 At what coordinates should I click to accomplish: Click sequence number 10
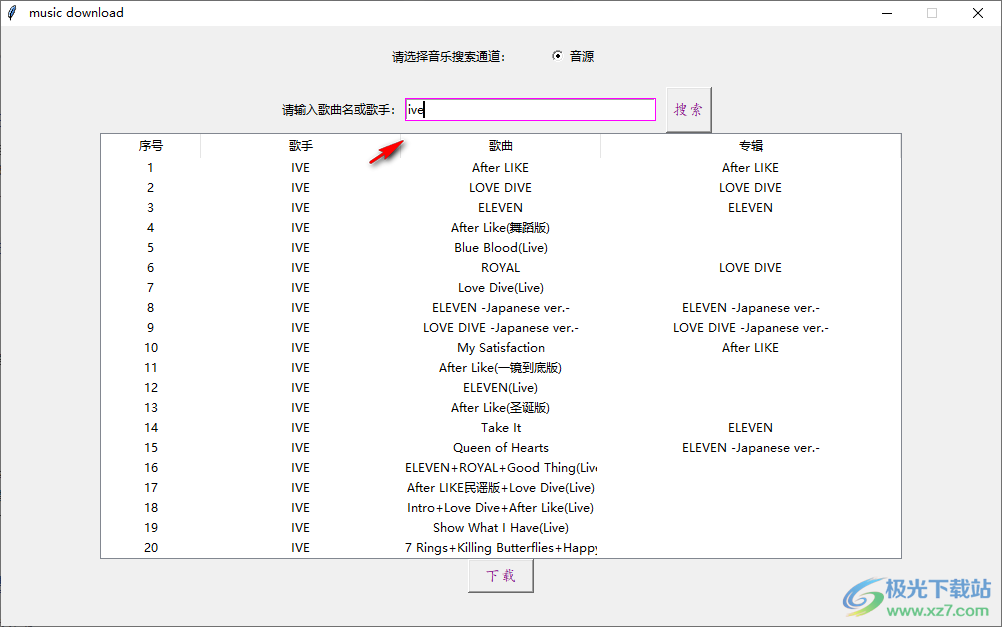[x=151, y=348]
